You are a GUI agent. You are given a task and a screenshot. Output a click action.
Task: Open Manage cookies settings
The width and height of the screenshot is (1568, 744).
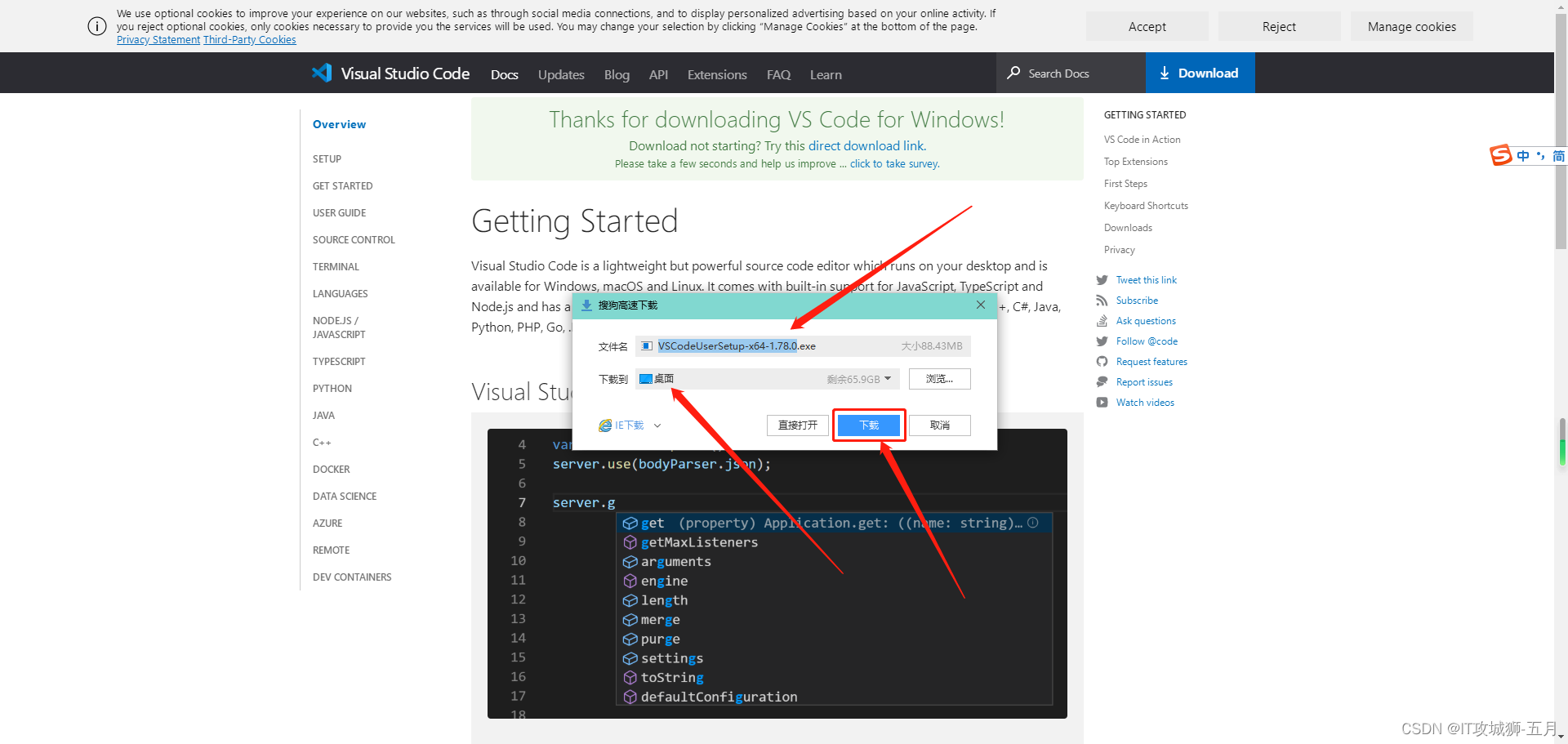[x=1411, y=26]
